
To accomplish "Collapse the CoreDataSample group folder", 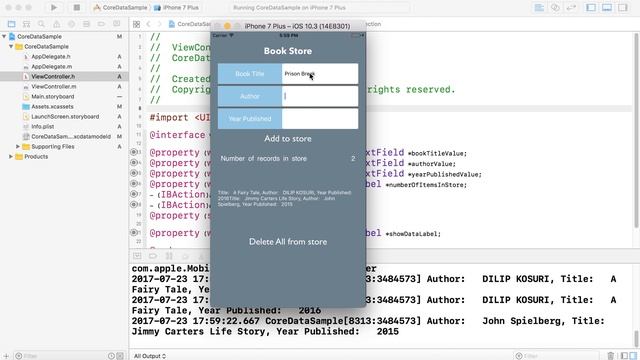I will pos(11,47).
